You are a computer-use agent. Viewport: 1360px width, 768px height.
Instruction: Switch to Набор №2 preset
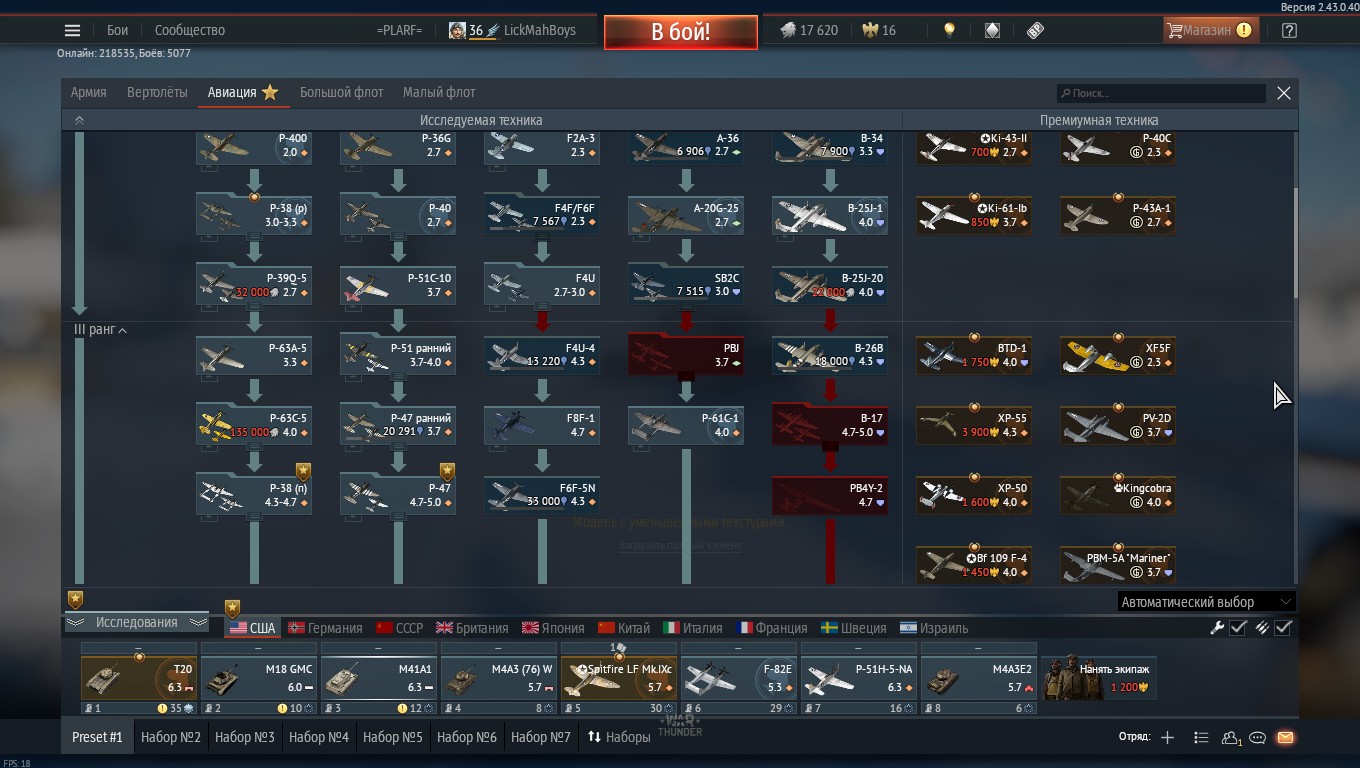click(171, 737)
